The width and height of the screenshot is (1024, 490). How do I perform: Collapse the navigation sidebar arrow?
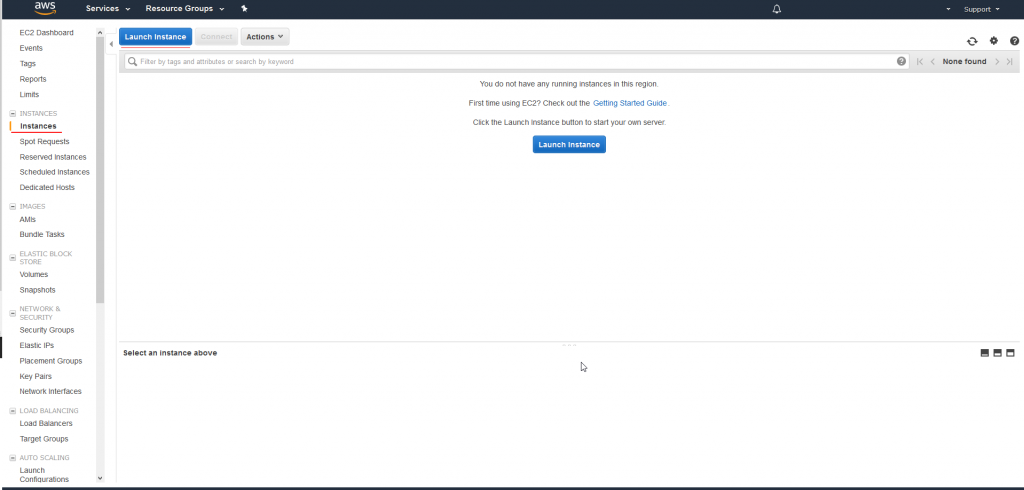(x=111, y=44)
